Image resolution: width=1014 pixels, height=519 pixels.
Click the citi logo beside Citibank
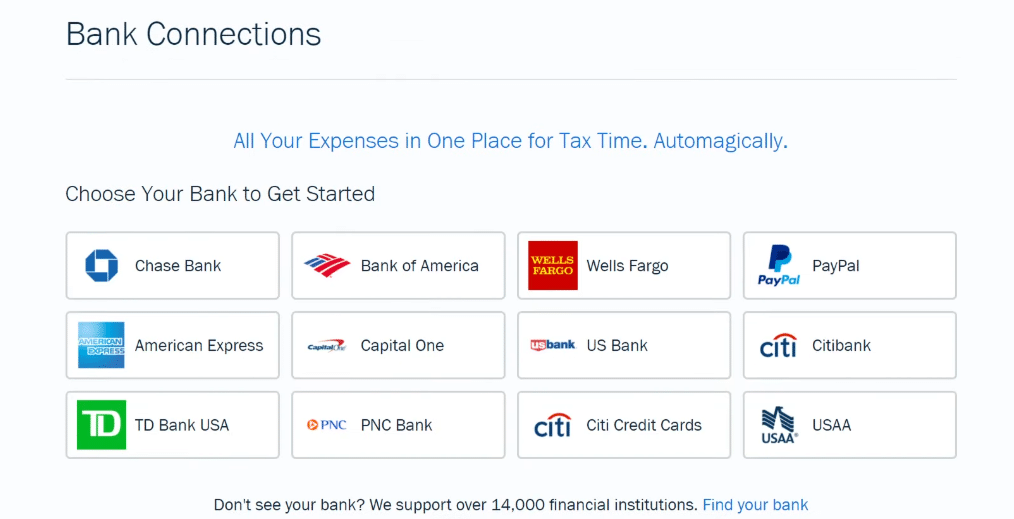coord(779,346)
